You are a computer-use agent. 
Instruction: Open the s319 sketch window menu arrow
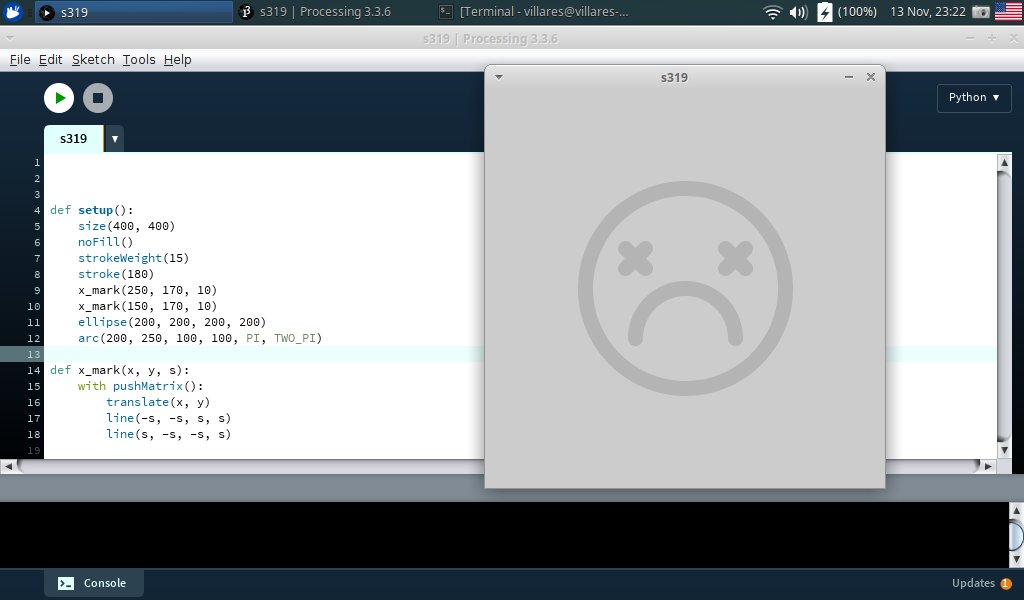pyautogui.click(x=499, y=77)
